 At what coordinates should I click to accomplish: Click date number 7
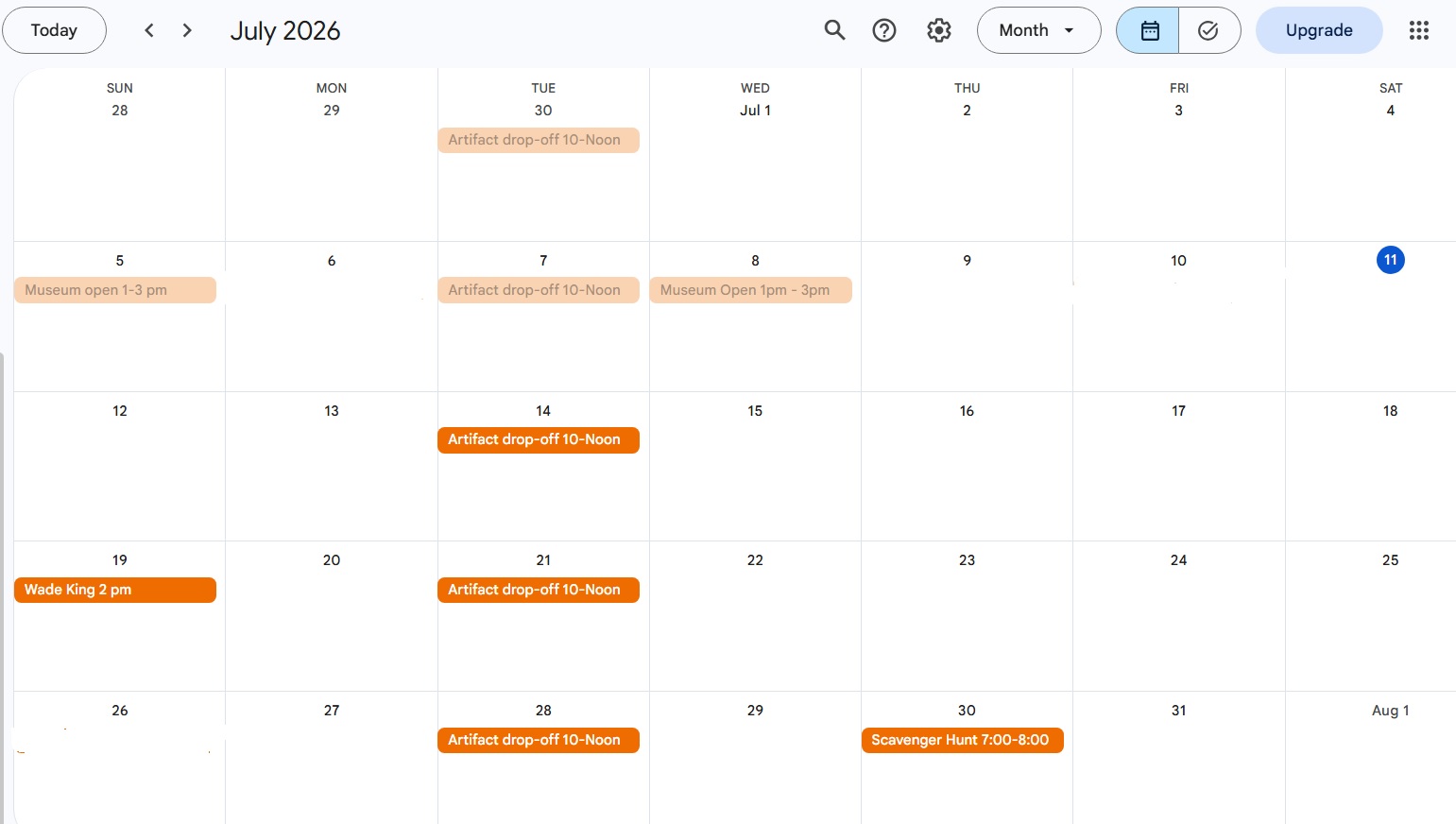[x=543, y=261]
